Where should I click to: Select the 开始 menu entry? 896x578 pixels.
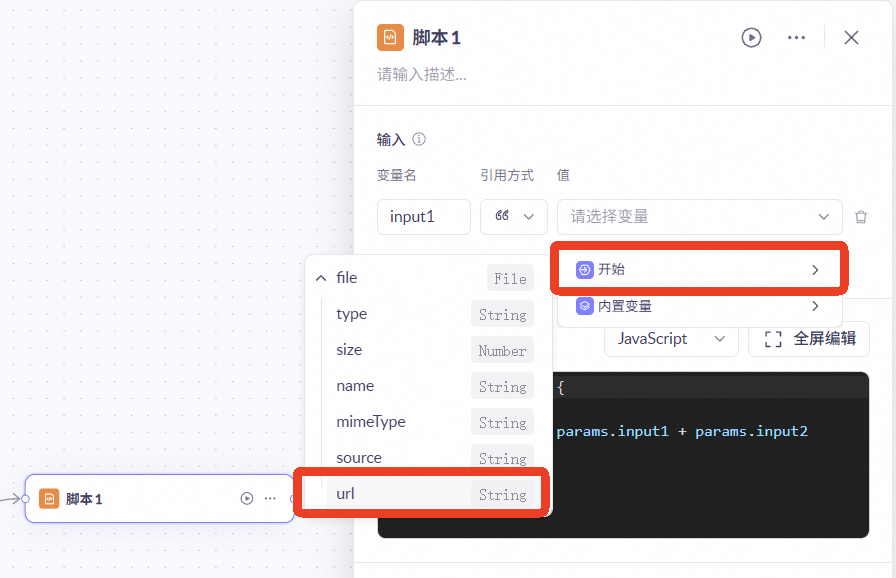[x=698, y=270]
